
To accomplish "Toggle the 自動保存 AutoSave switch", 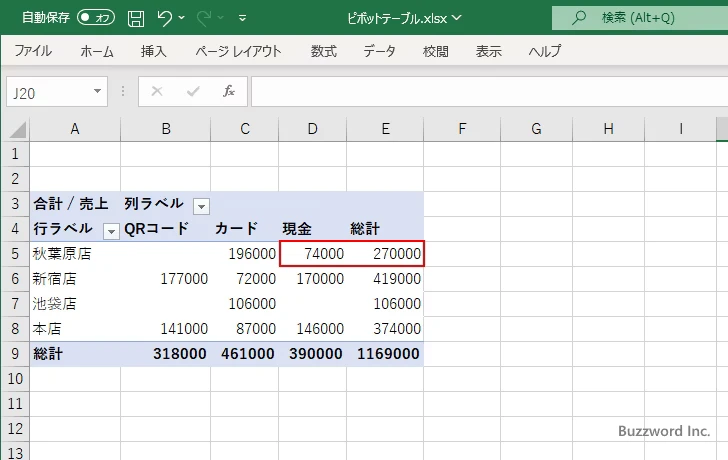I will [96, 18].
